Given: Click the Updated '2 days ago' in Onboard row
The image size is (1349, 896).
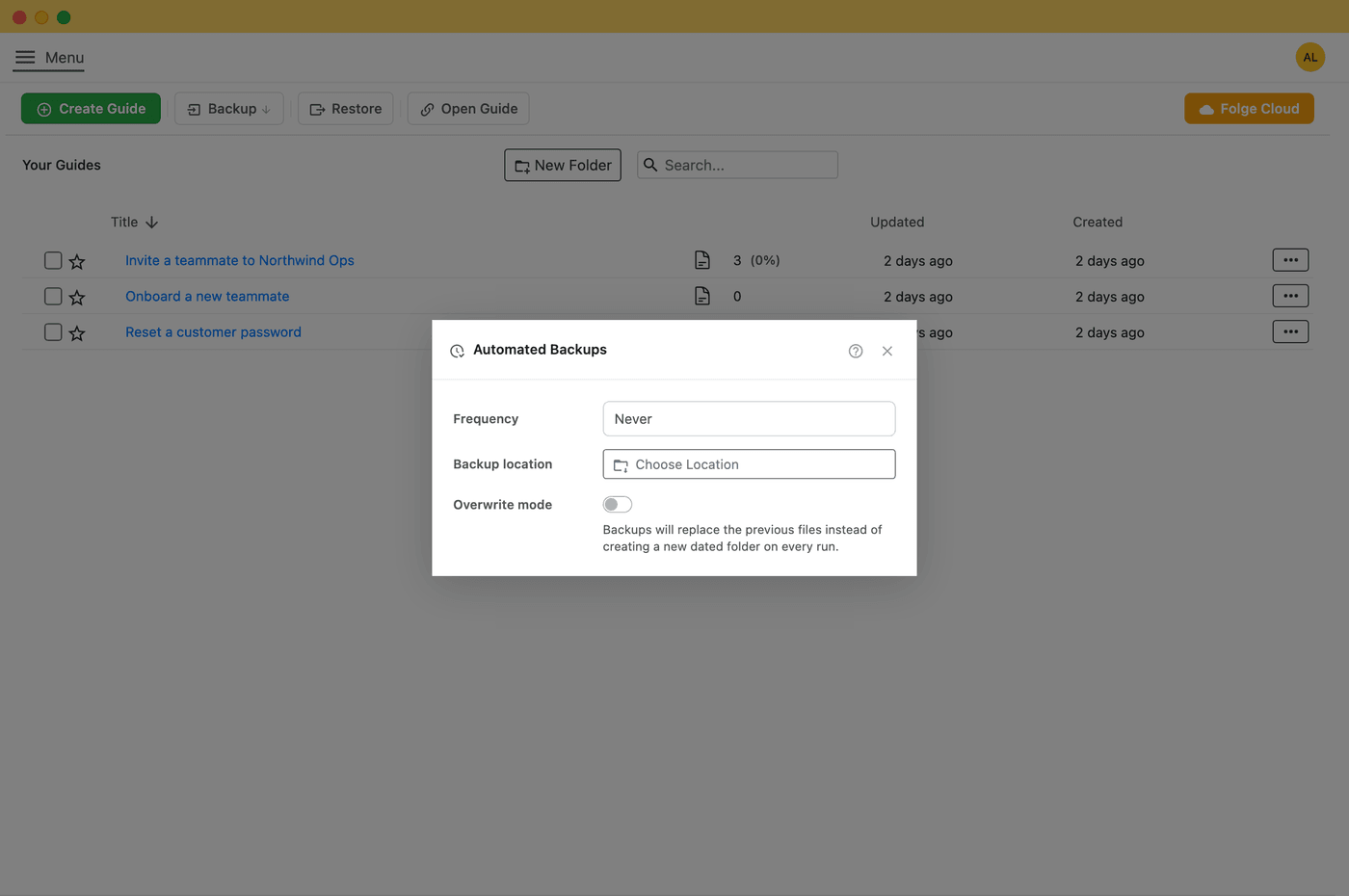Looking at the screenshot, I should [x=918, y=297].
